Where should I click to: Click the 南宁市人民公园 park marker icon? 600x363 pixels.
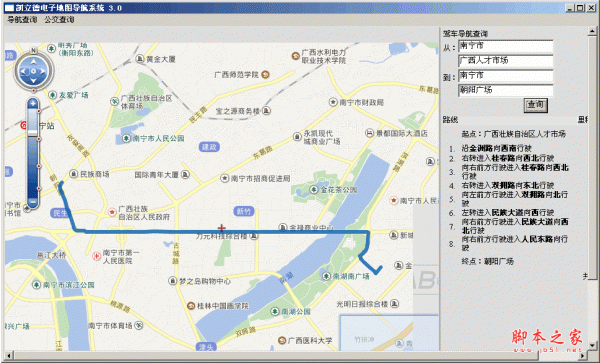[x=126, y=138]
